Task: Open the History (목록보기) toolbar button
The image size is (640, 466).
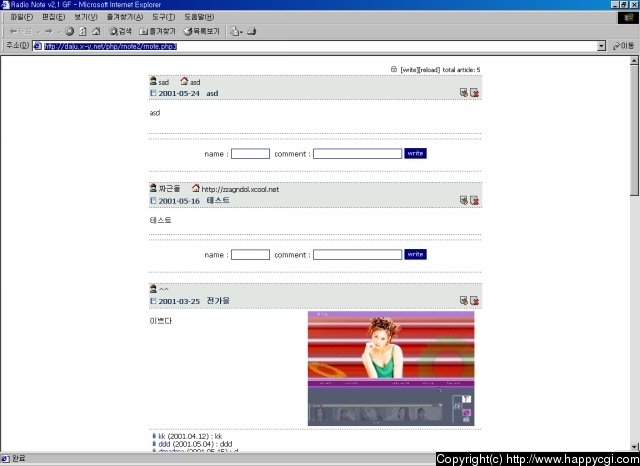Action: click(x=201, y=31)
